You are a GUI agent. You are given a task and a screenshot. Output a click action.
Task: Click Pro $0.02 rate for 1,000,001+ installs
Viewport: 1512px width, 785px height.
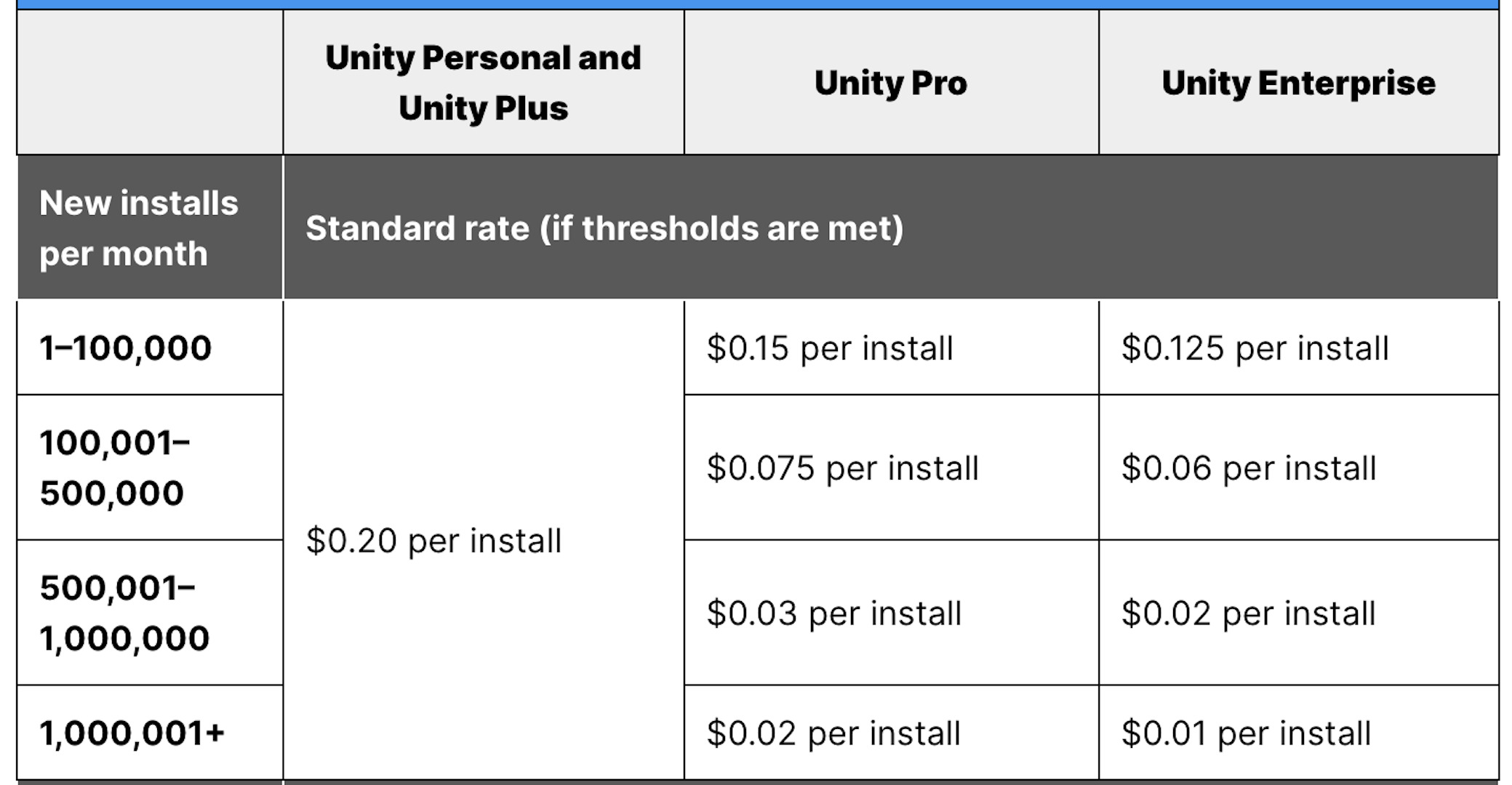(891, 733)
